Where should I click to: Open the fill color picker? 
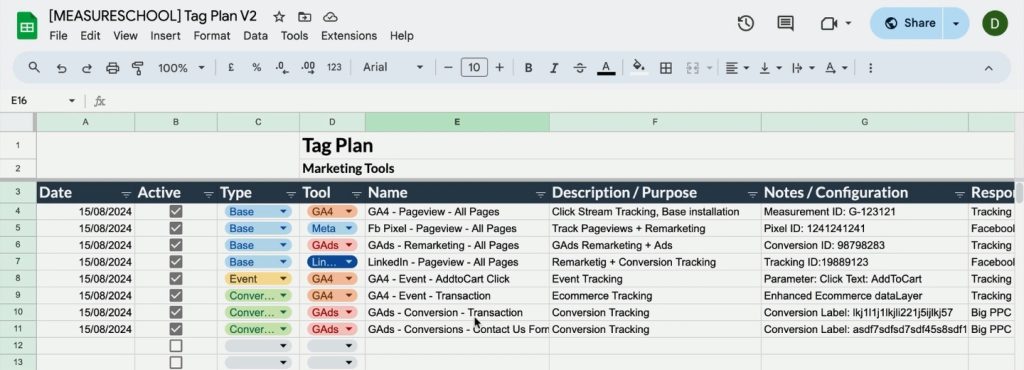(x=639, y=68)
